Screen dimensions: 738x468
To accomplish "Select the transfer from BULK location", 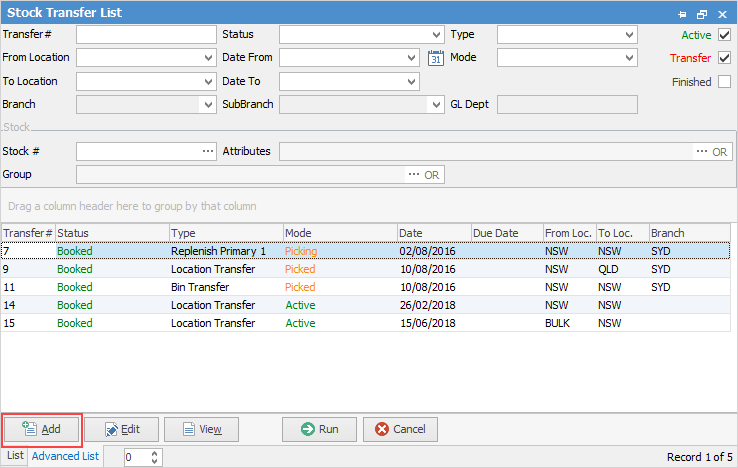I will (366, 323).
